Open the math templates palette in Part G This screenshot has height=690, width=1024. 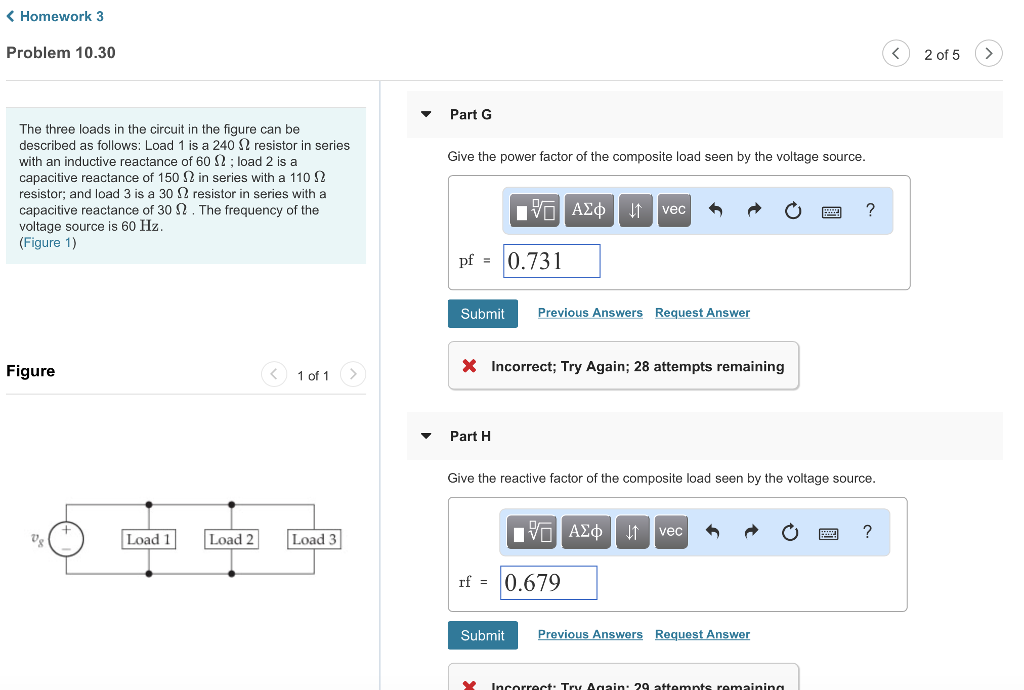(x=534, y=210)
